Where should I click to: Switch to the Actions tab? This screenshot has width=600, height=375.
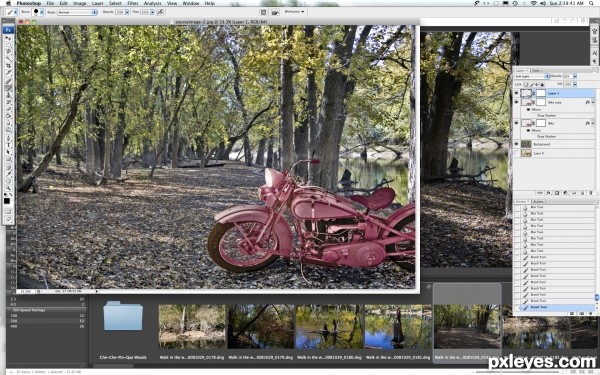click(x=539, y=202)
